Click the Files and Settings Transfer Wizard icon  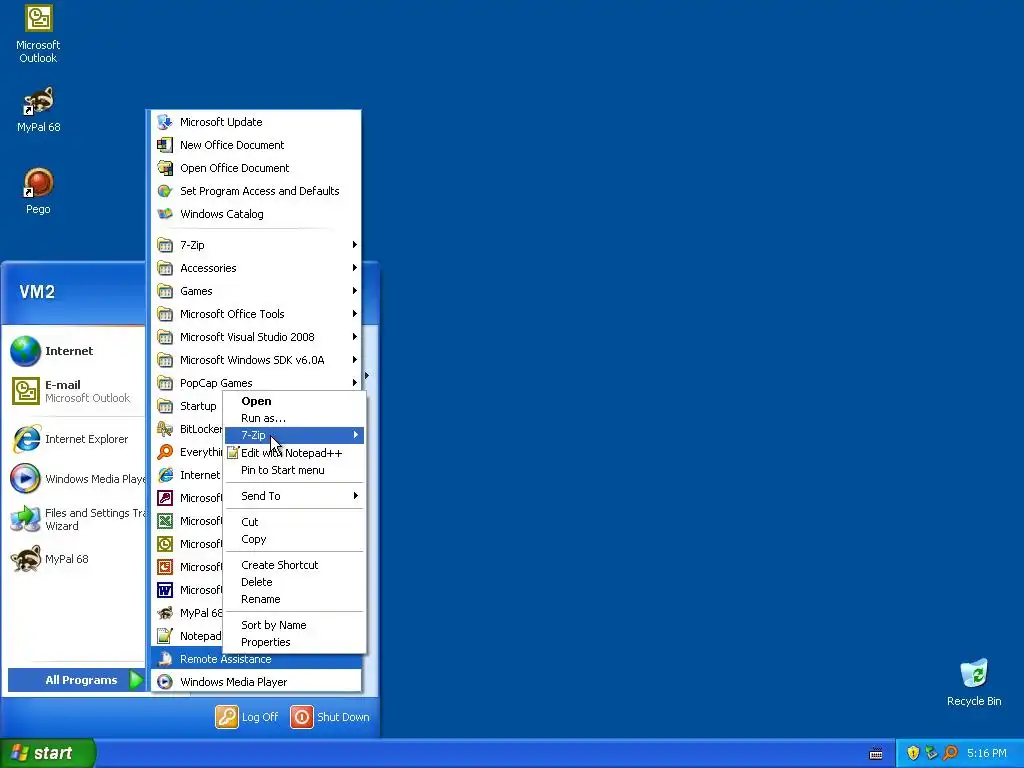point(25,519)
